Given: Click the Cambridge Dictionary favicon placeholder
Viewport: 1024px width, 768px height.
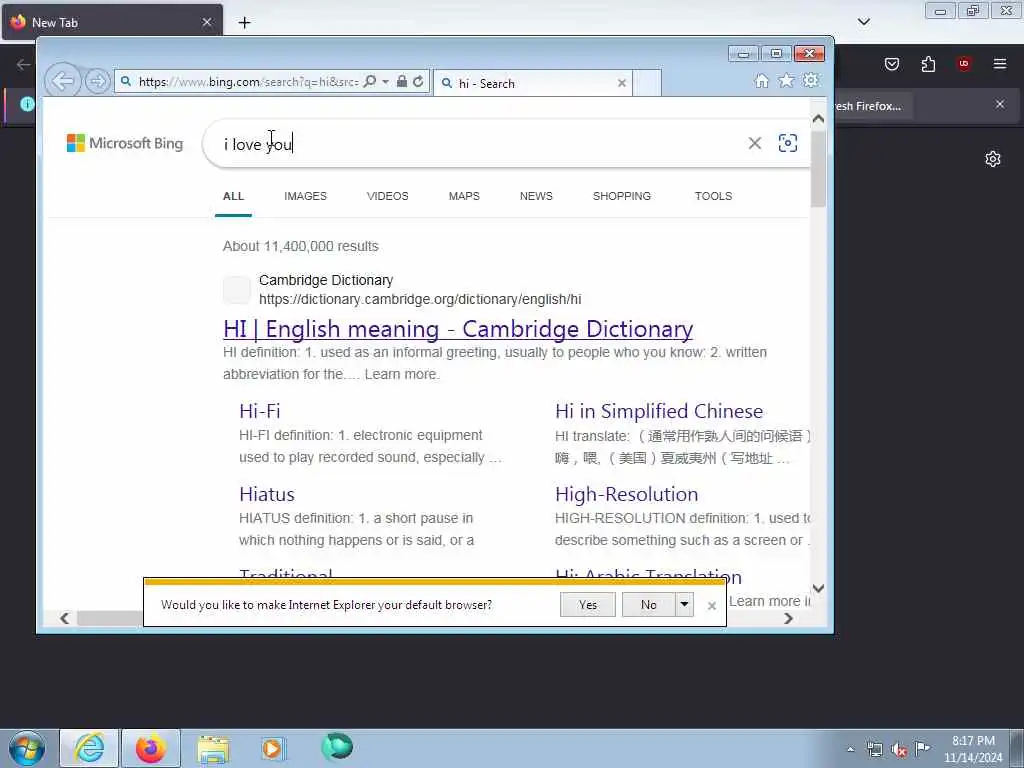Looking at the screenshot, I should point(236,290).
